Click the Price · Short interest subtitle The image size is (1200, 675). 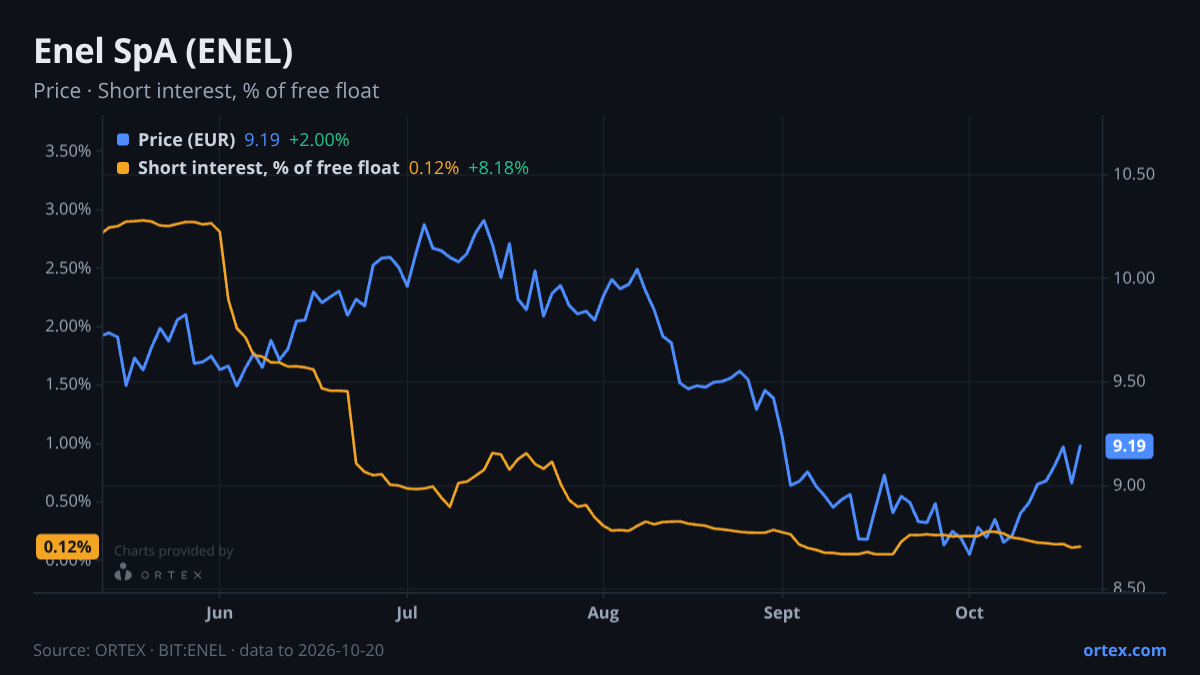tap(206, 91)
